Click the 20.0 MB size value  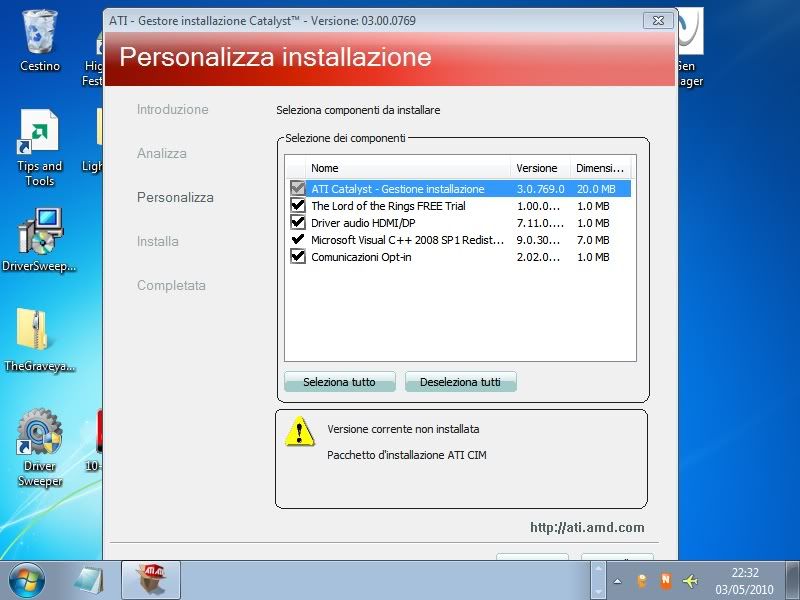596,189
